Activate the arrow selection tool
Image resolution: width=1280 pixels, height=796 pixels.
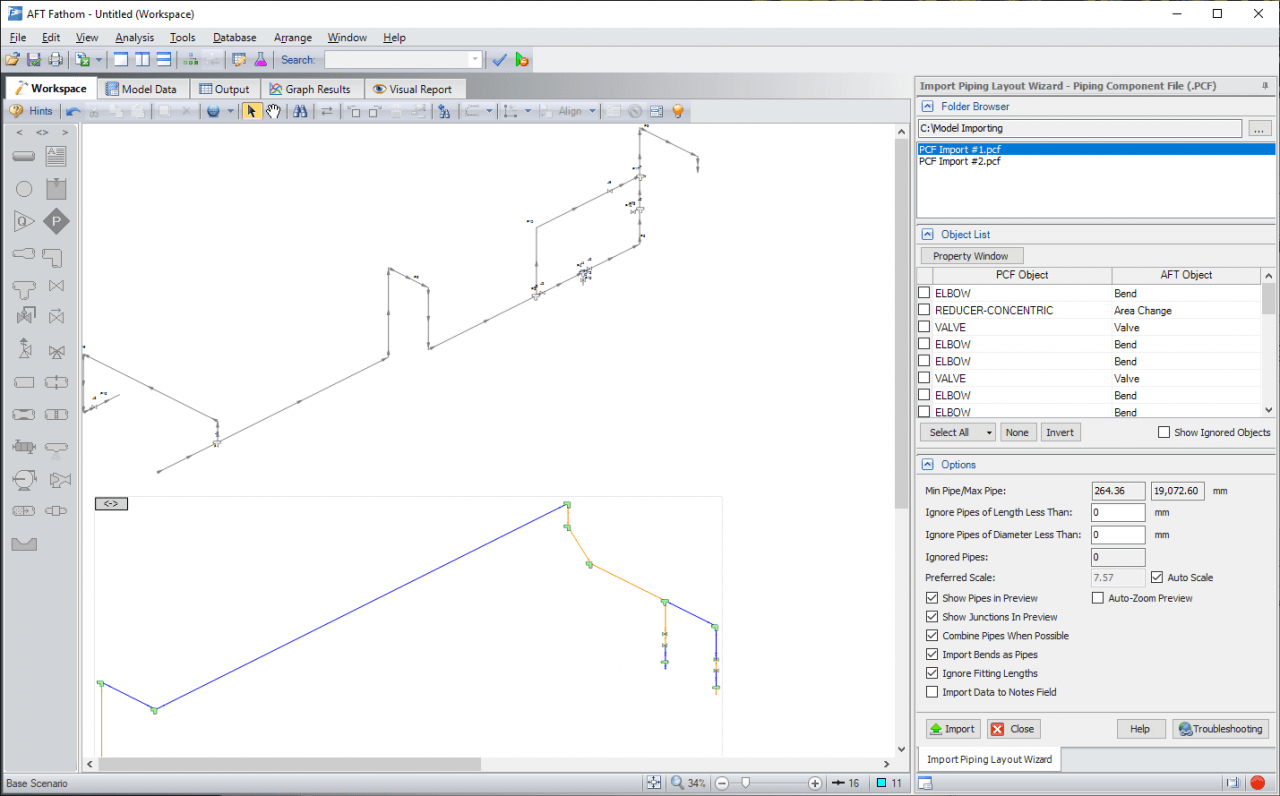(251, 111)
